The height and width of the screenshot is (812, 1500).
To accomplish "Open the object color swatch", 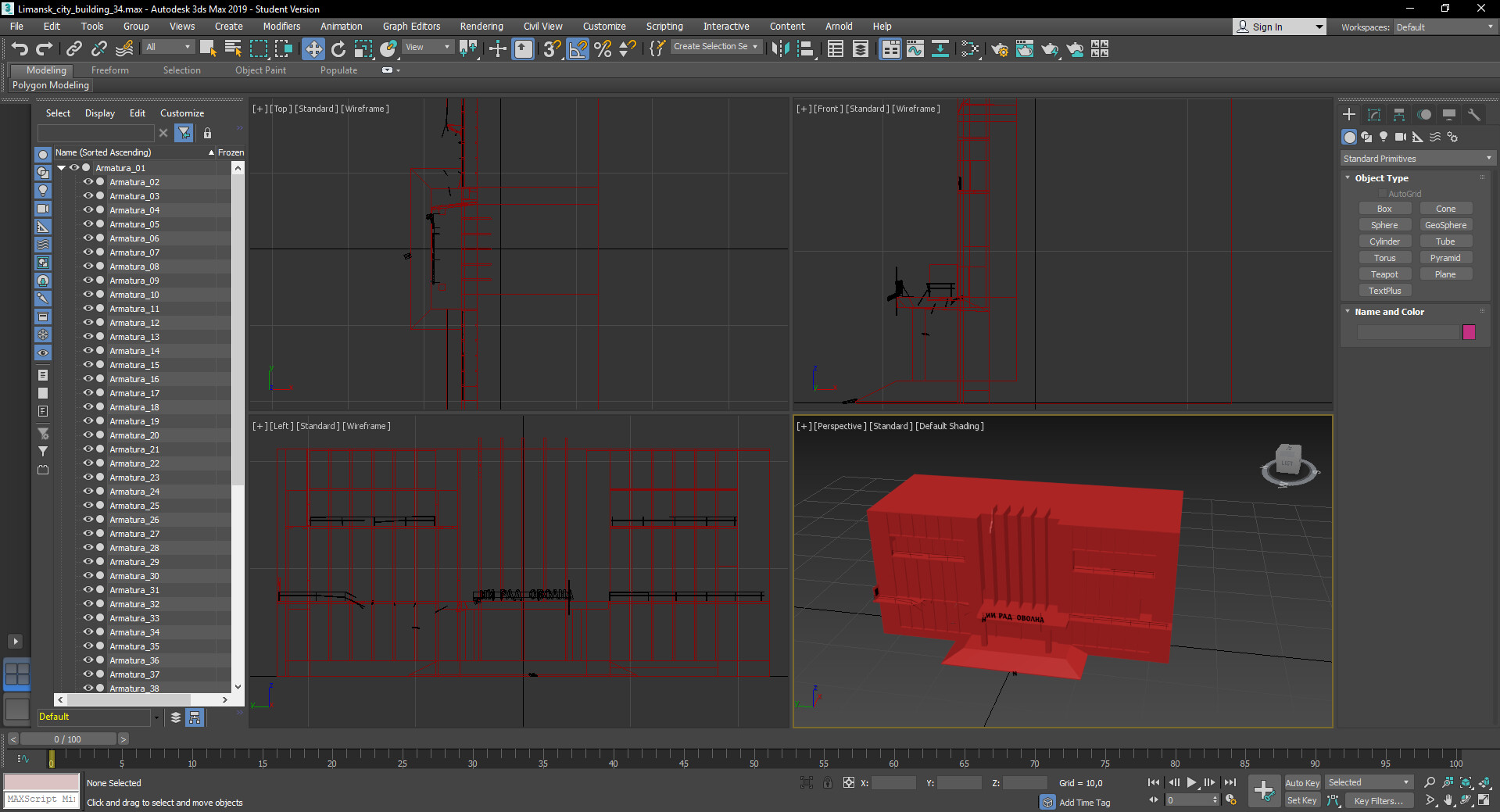I will pos(1469,332).
